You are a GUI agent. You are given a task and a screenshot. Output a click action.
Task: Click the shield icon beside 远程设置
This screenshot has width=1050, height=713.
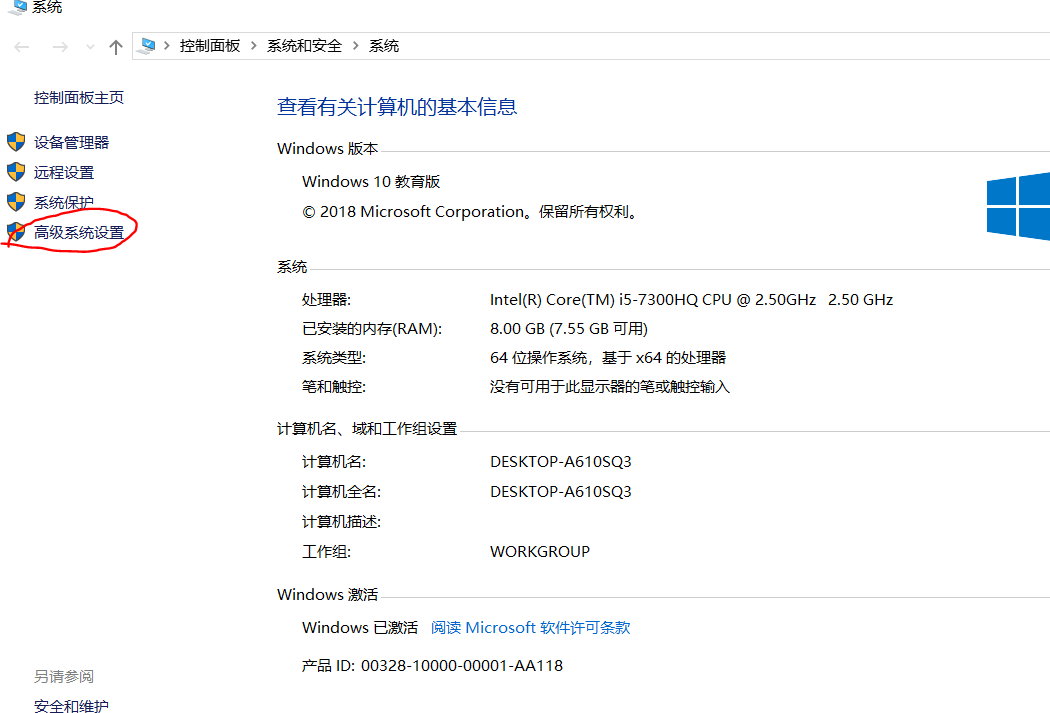pyautogui.click(x=15, y=172)
